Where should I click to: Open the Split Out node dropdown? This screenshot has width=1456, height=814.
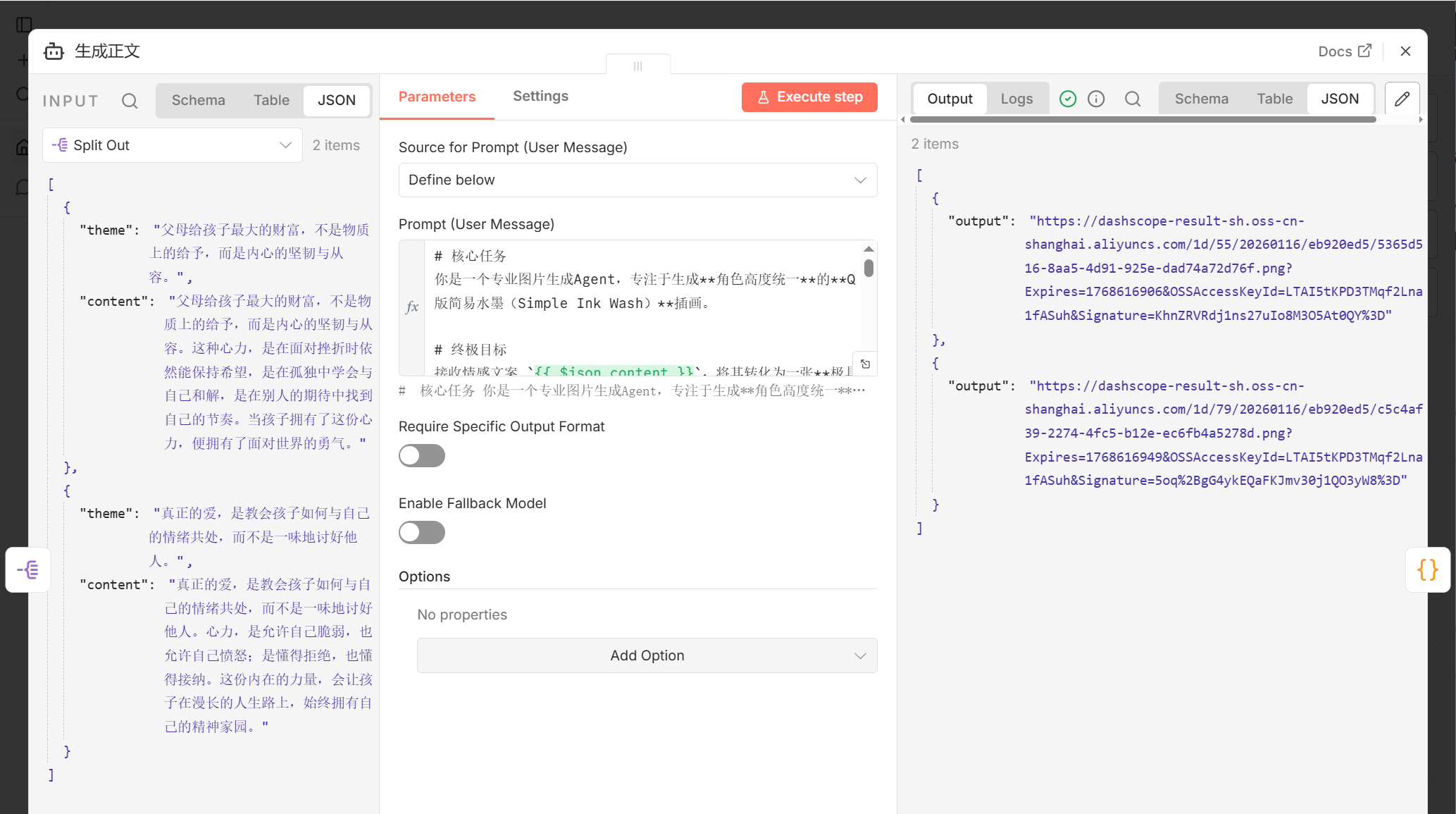(x=173, y=145)
